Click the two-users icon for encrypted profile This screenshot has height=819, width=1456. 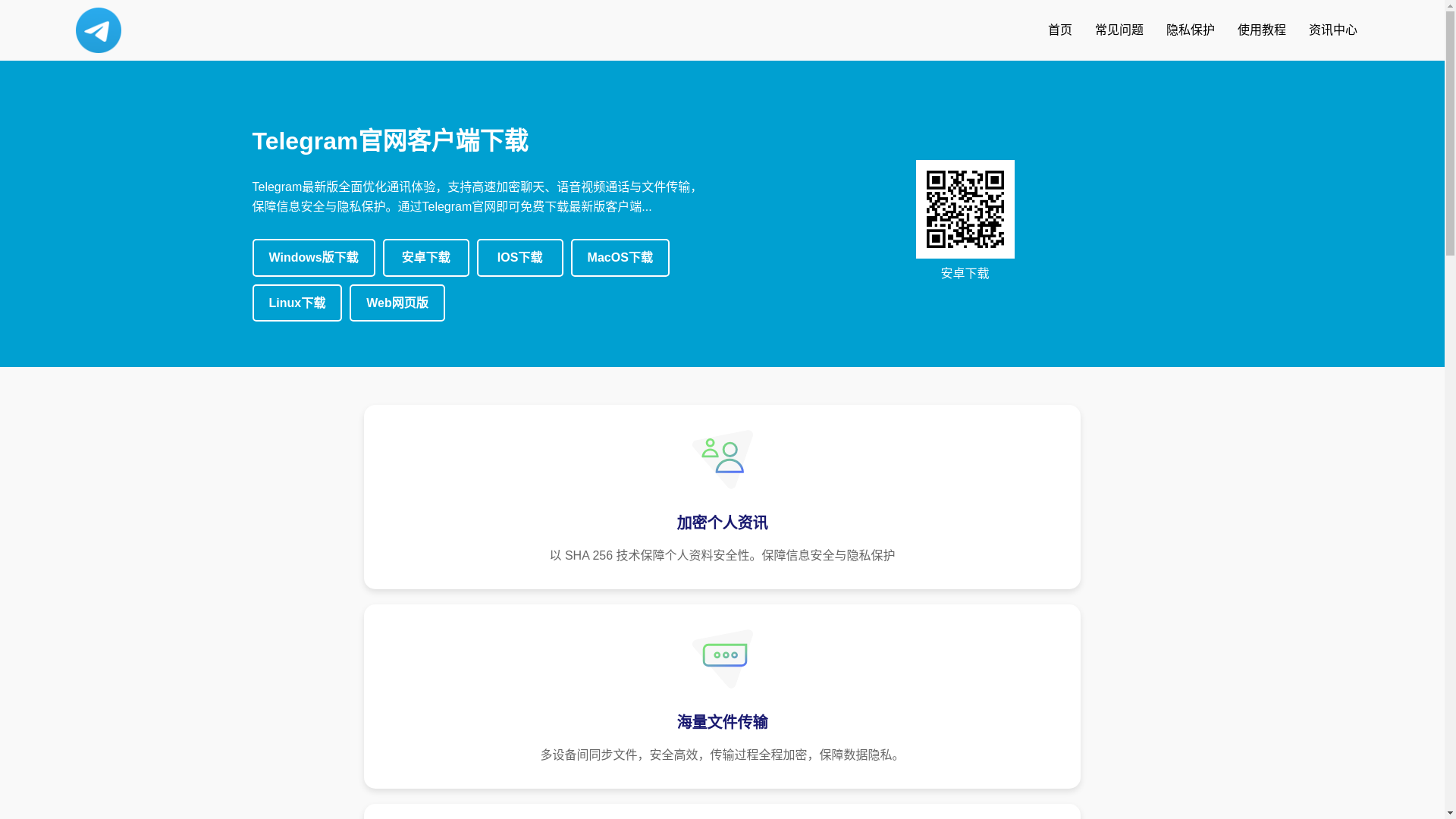(722, 459)
